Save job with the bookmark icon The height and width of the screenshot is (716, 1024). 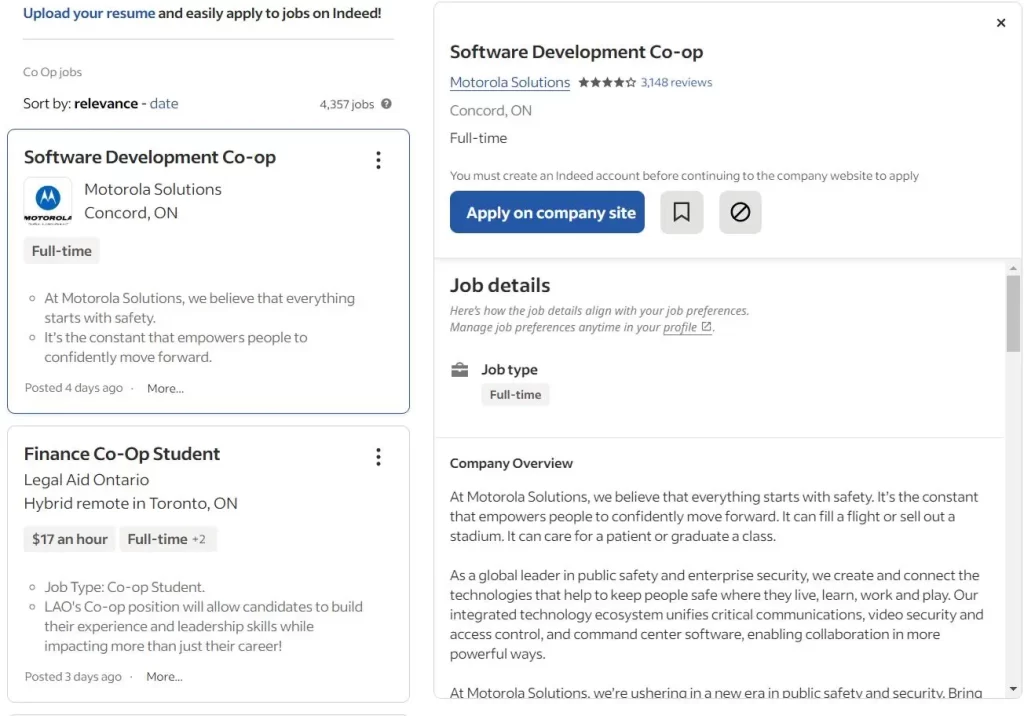pyautogui.click(x=681, y=212)
